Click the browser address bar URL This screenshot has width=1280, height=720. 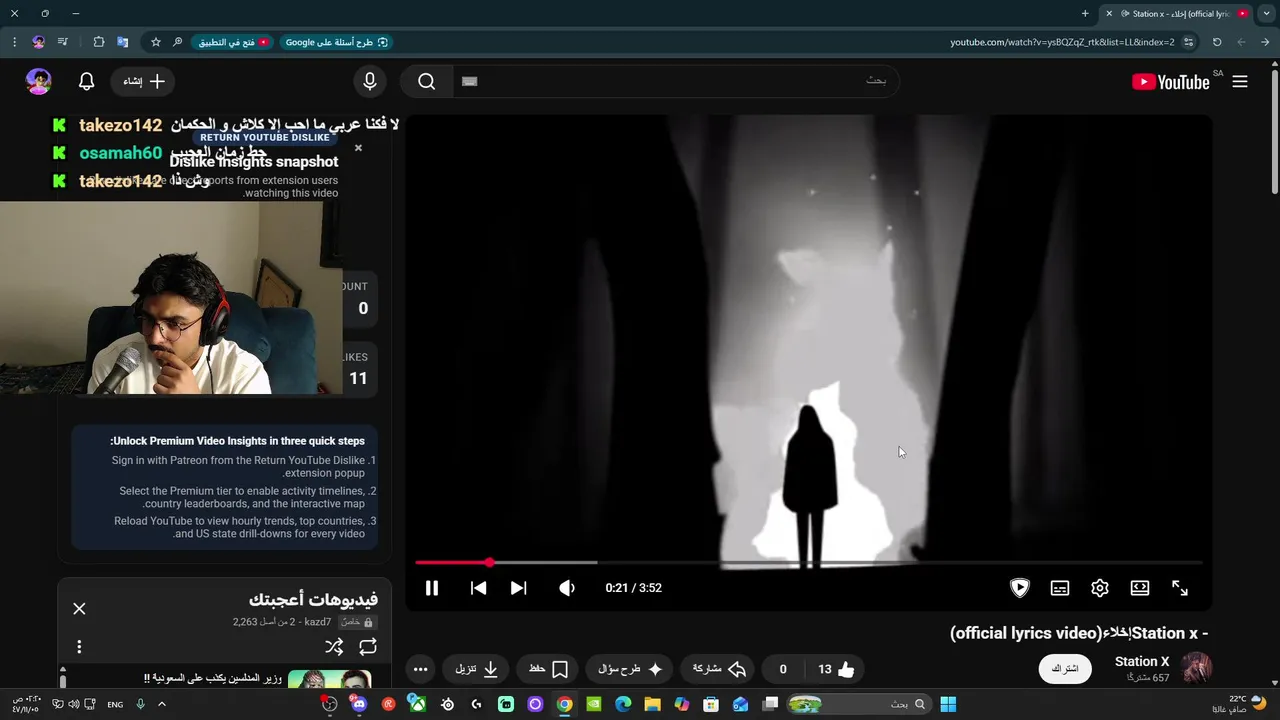pos(1062,42)
